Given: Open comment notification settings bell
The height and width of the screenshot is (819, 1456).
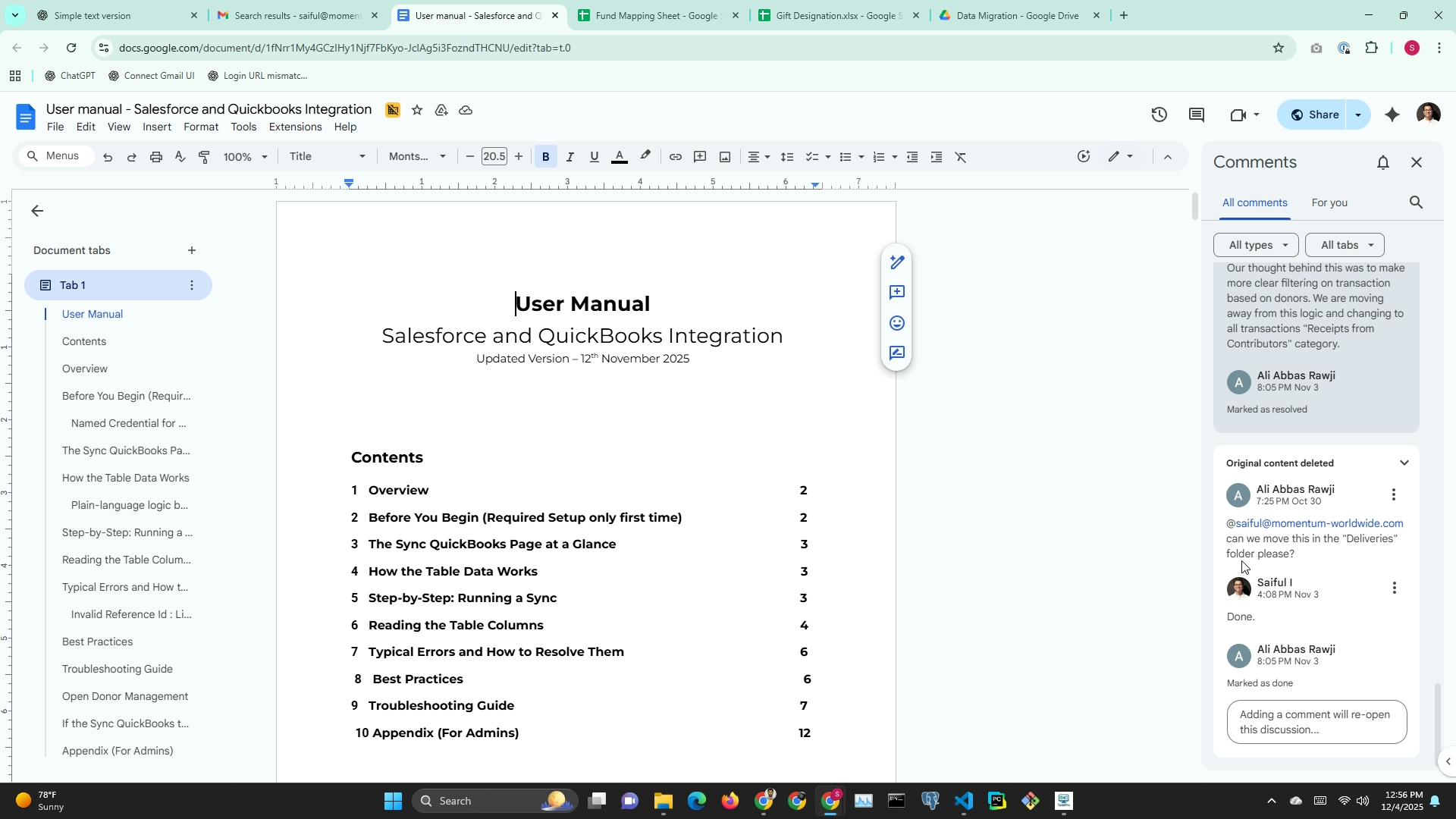Looking at the screenshot, I should click(1383, 162).
